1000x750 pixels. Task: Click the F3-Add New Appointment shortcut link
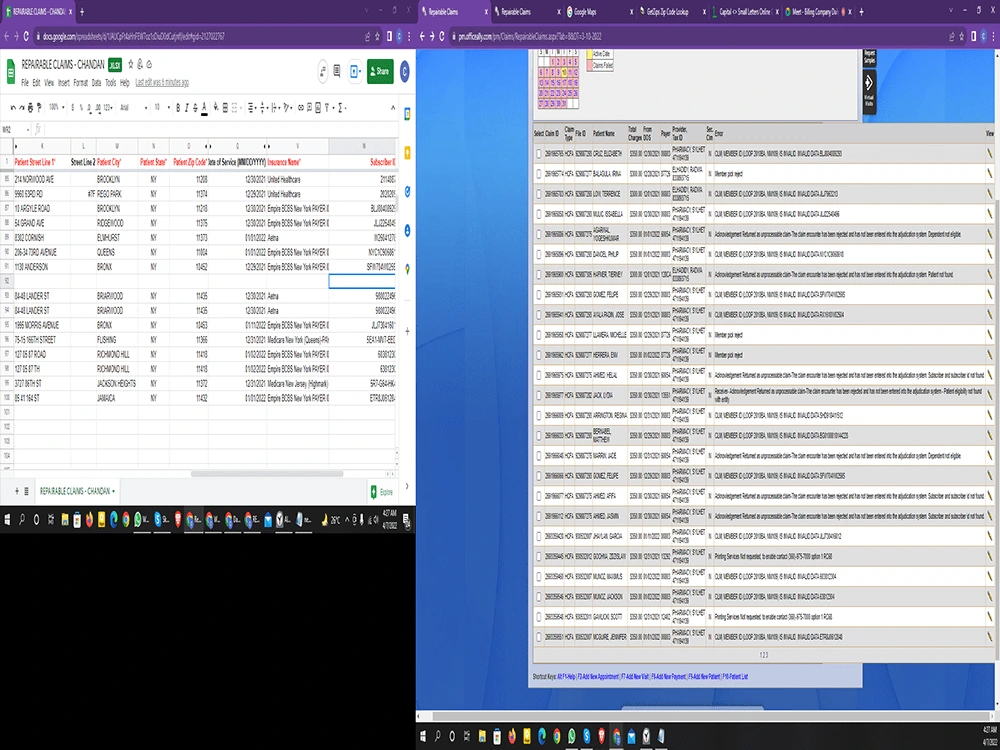tap(598, 677)
